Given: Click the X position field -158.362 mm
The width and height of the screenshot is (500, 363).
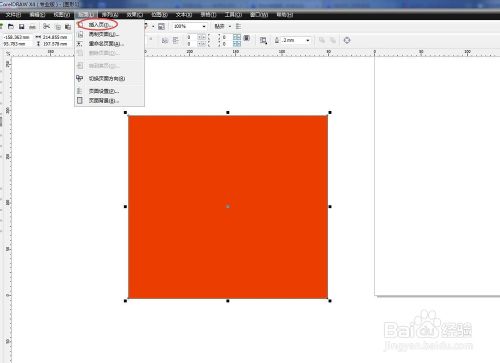Looking at the screenshot, I should coord(17,37).
